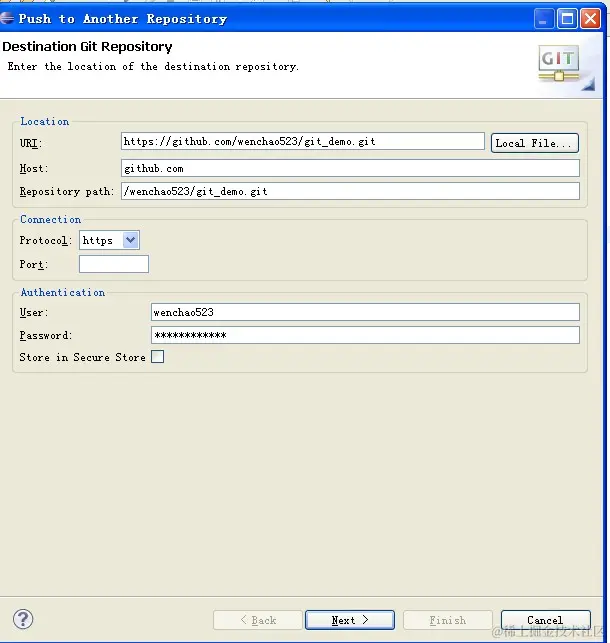Click the 'Destination Git Repository' heading

[x=87, y=47]
